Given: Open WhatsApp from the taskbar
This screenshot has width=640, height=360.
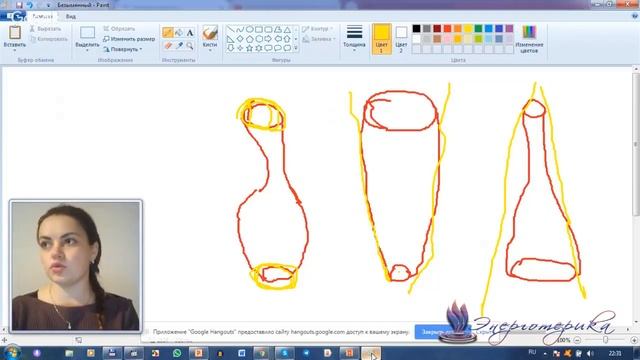Looking at the screenshot, I should [177, 353].
